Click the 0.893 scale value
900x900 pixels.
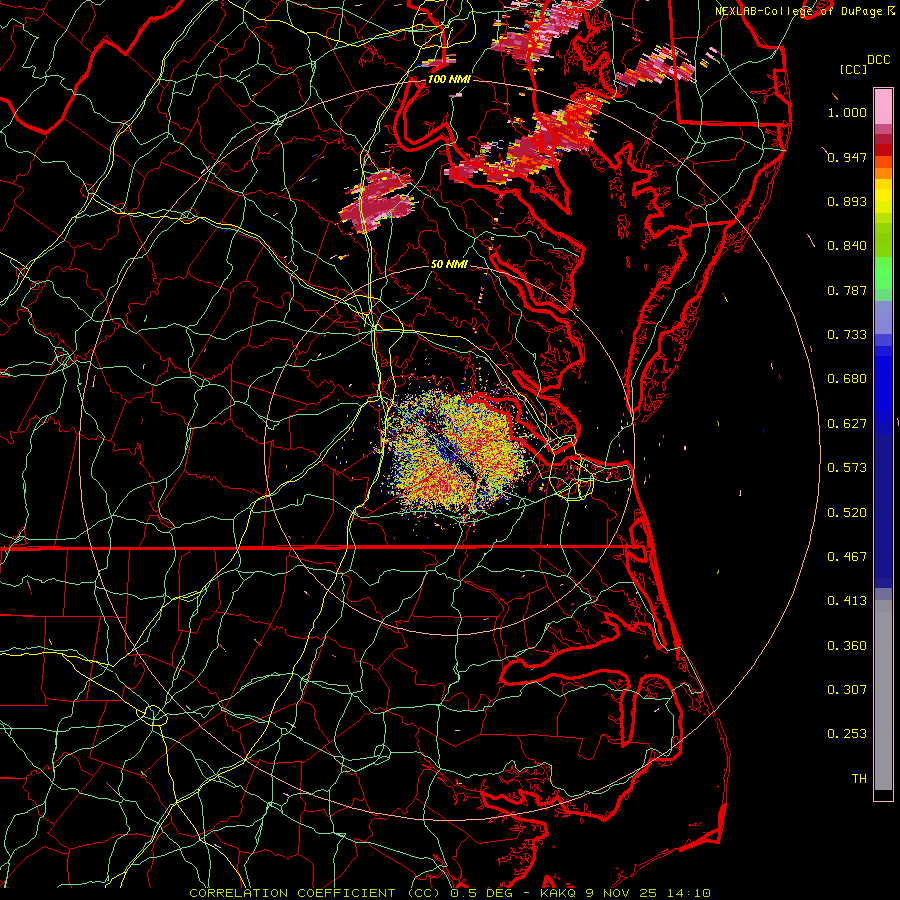847,201
